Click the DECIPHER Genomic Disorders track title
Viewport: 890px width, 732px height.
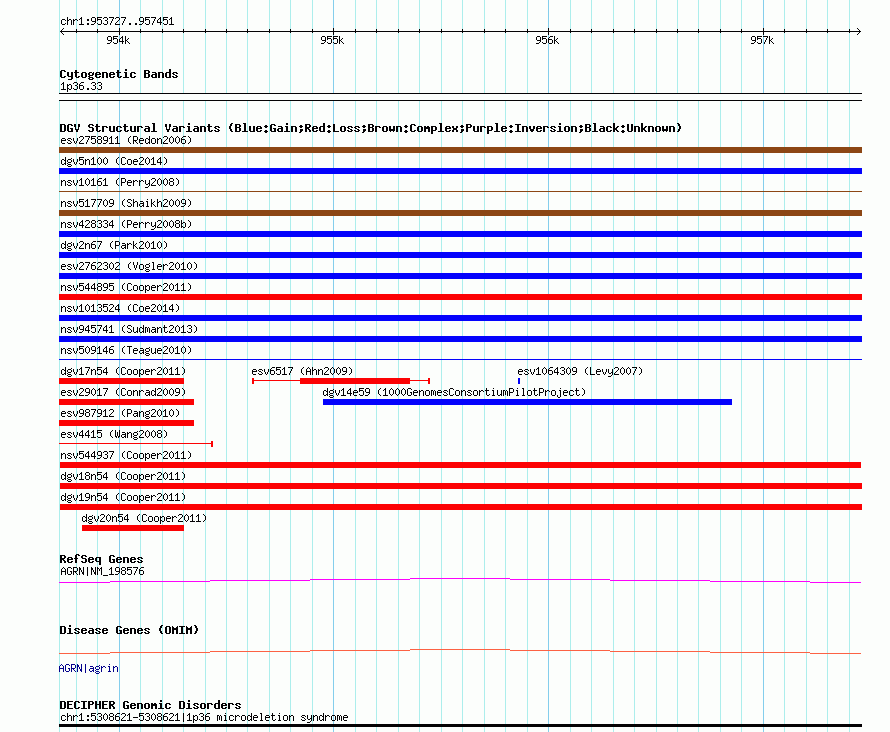(150, 705)
